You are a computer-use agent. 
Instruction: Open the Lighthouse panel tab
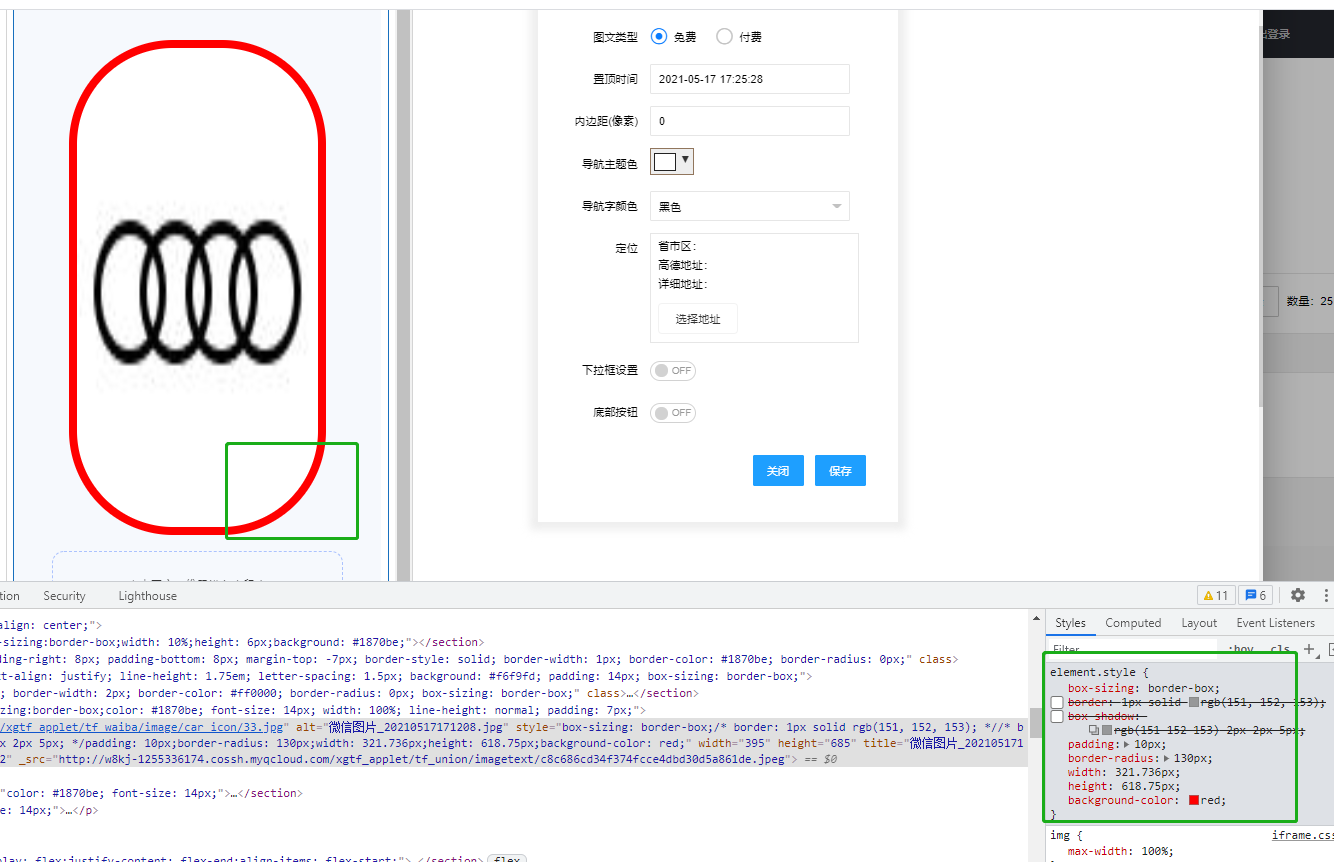coord(147,596)
